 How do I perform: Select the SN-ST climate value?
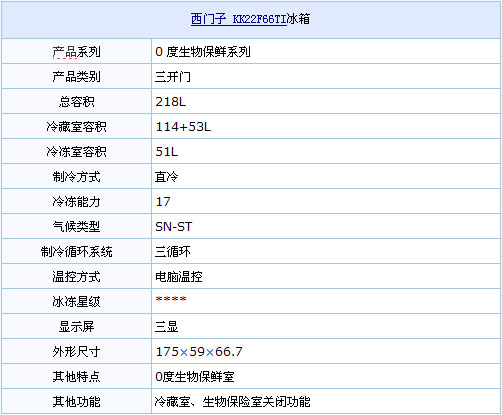pos(174,227)
